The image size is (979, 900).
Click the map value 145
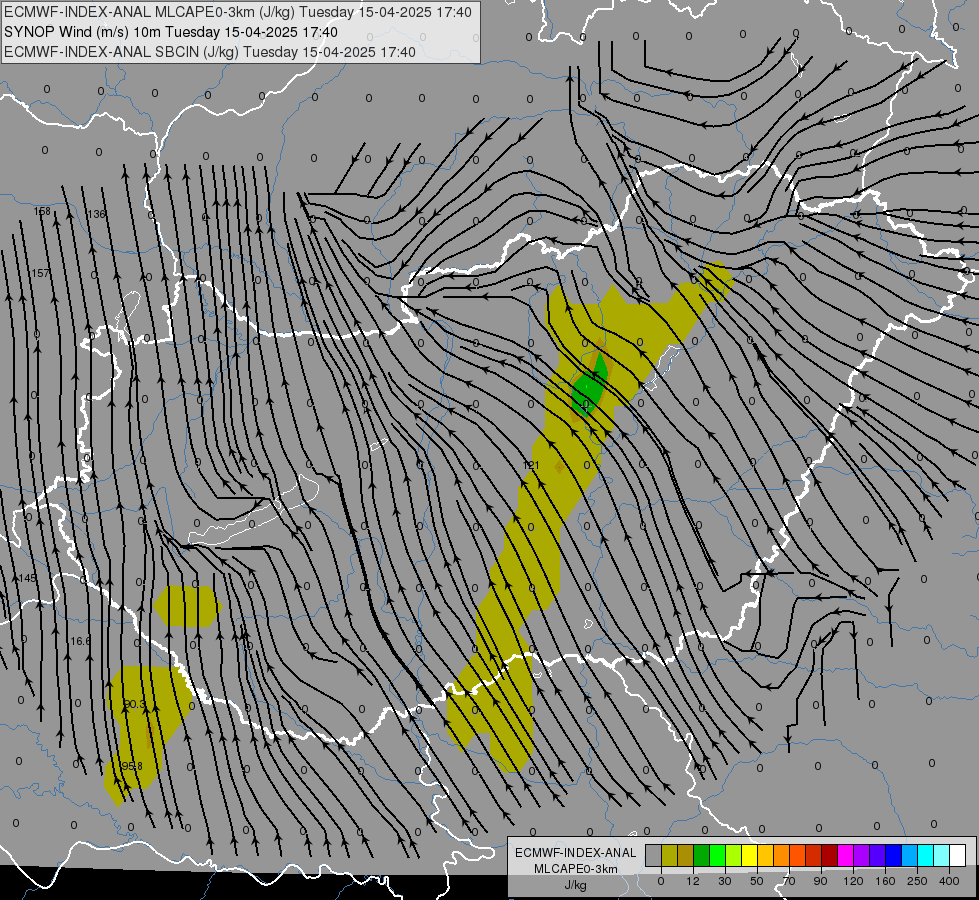point(27,578)
